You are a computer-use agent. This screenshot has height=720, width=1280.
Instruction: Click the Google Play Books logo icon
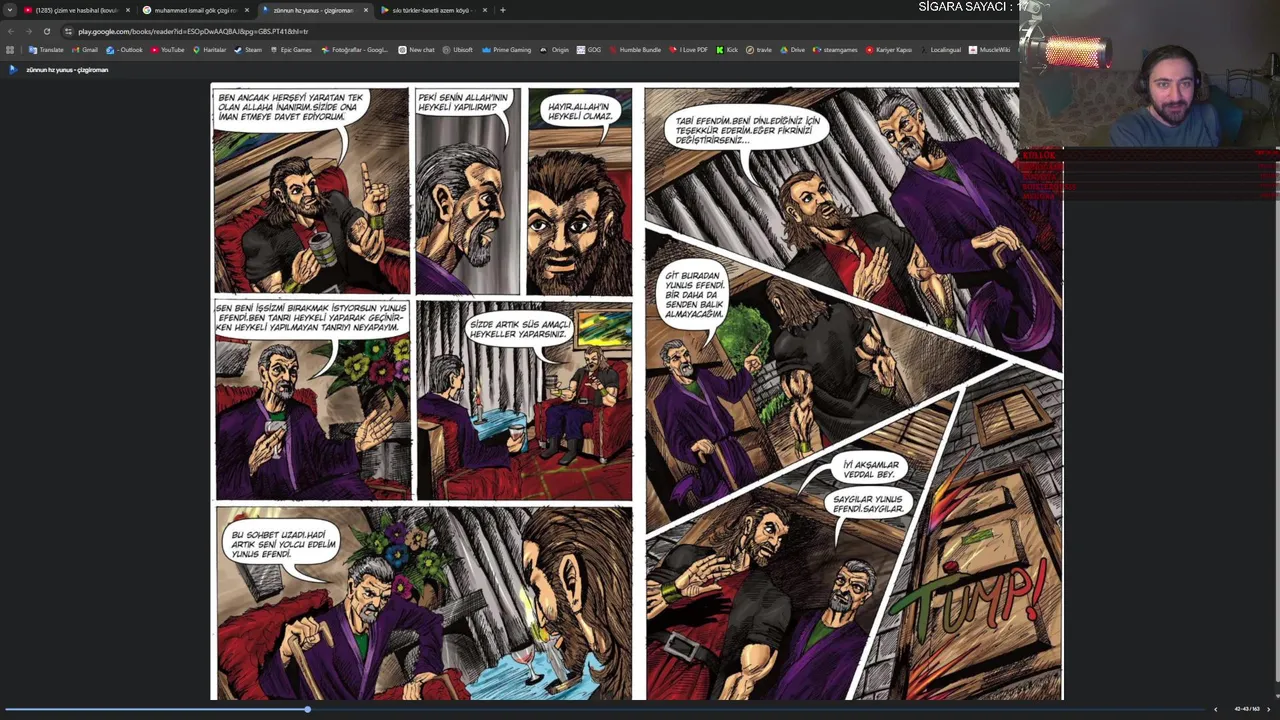point(13,70)
